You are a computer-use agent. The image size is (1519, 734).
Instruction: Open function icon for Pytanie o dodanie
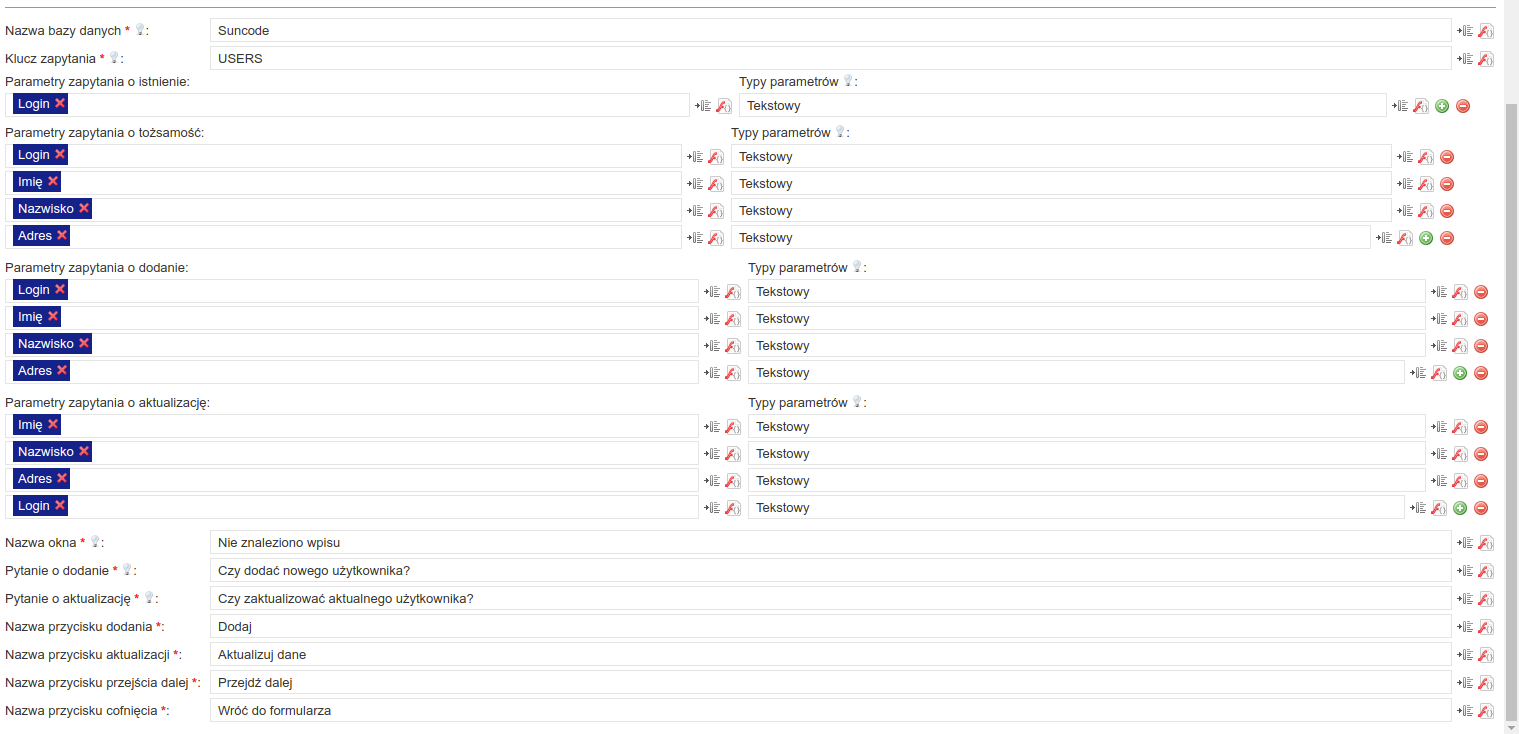click(1486, 571)
